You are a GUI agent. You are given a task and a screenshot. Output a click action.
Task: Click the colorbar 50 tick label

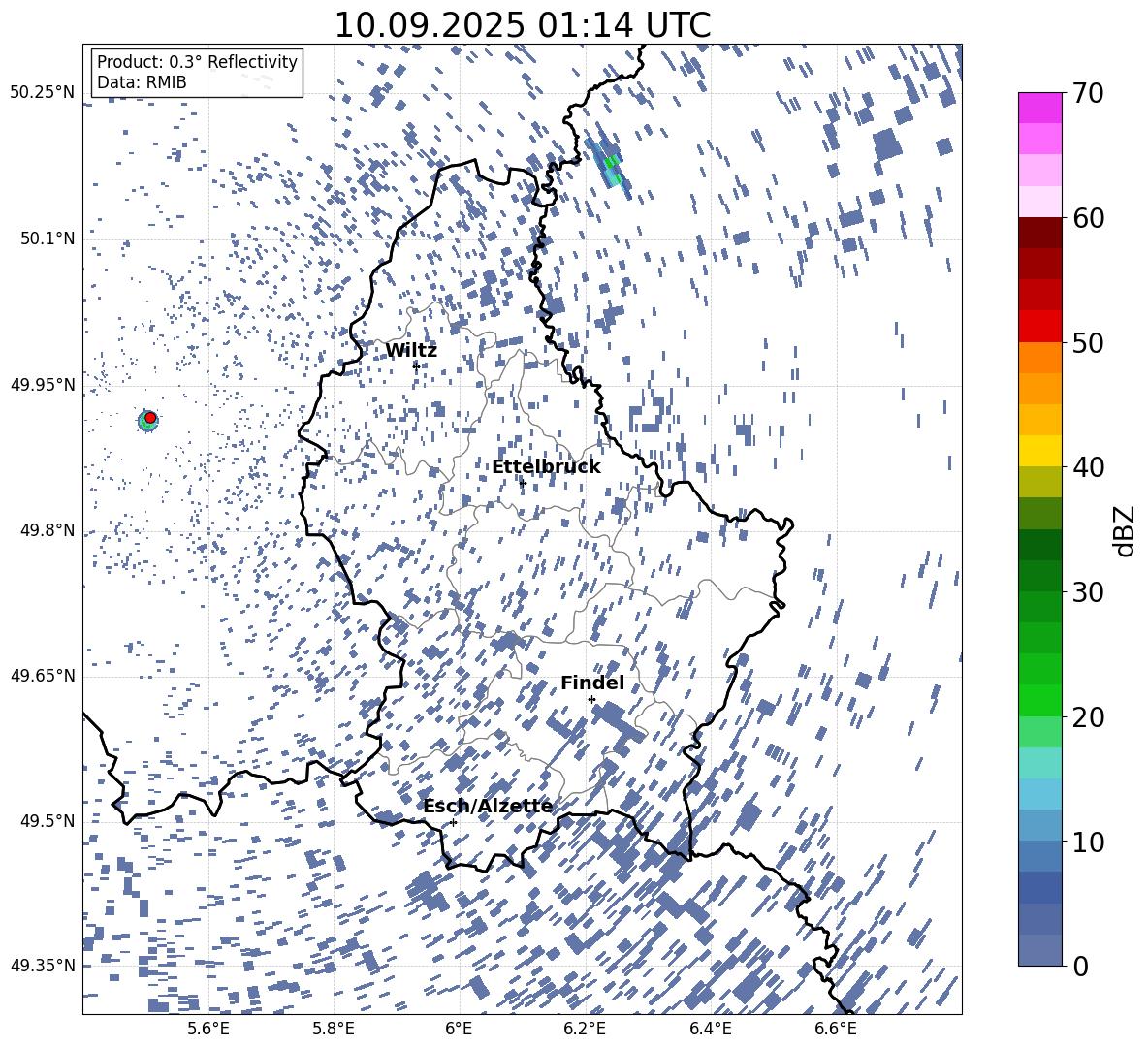click(1088, 342)
